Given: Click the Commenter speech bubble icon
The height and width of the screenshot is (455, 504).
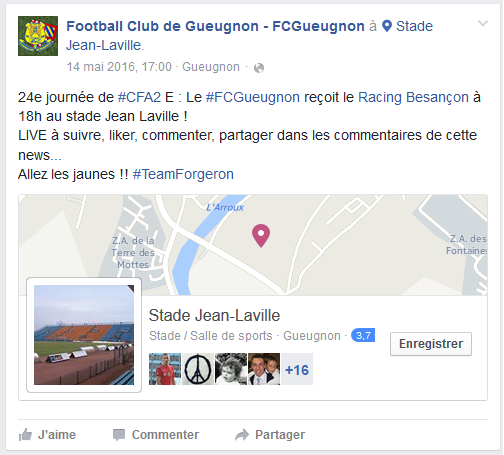Looking at the screenshot, I should pyautogui.click(x=119, y=435).
